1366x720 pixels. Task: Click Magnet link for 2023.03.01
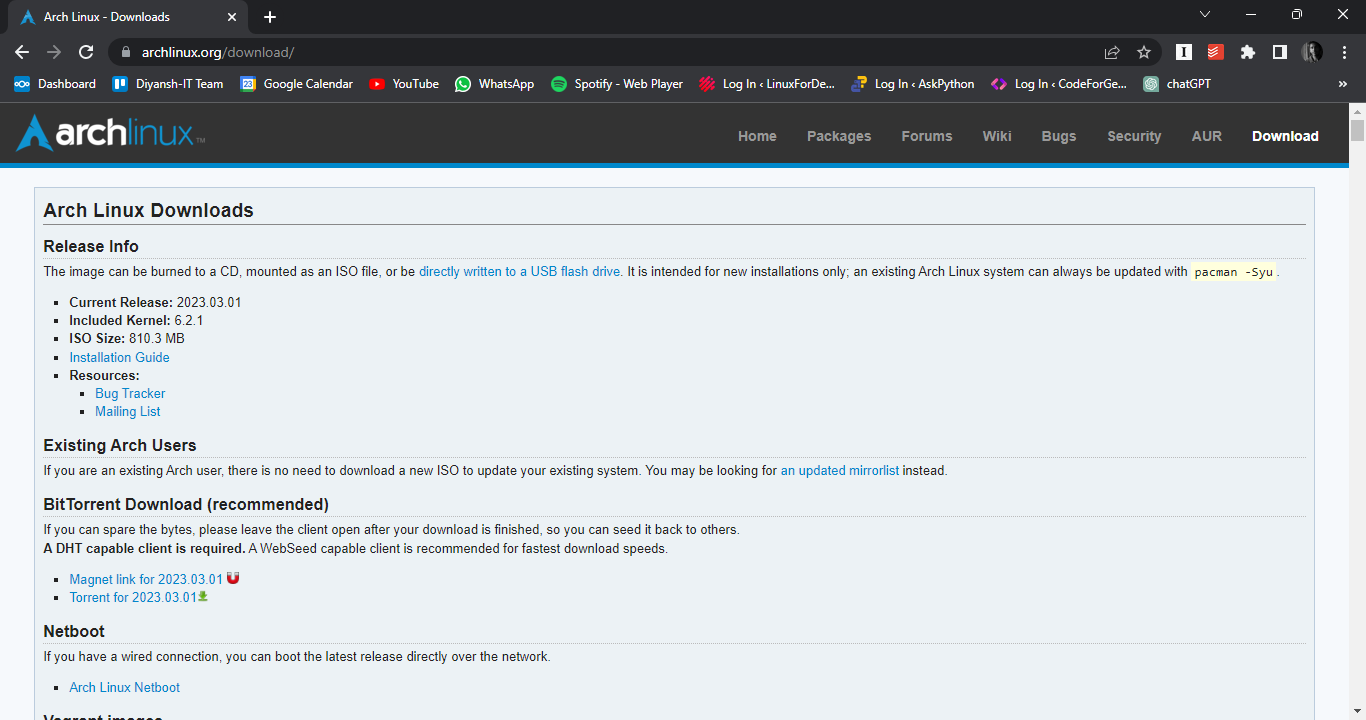click(146, 579)
